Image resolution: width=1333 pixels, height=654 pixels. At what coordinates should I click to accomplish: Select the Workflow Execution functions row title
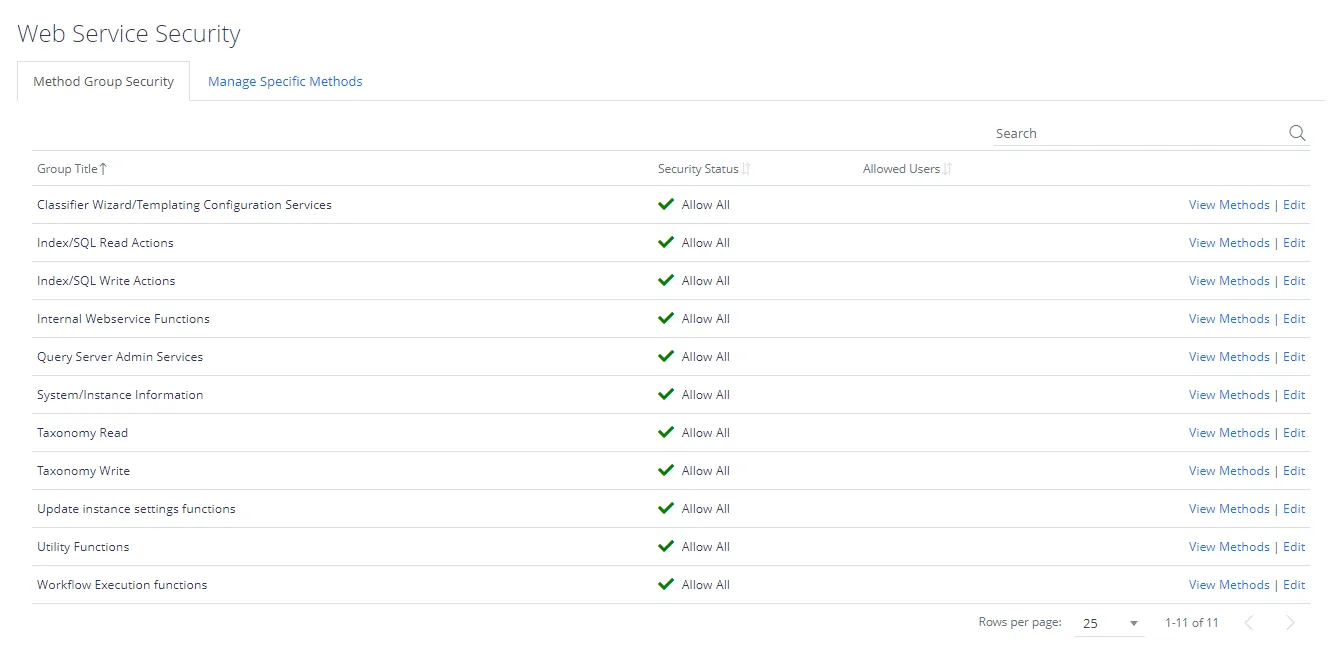[122, 585]
